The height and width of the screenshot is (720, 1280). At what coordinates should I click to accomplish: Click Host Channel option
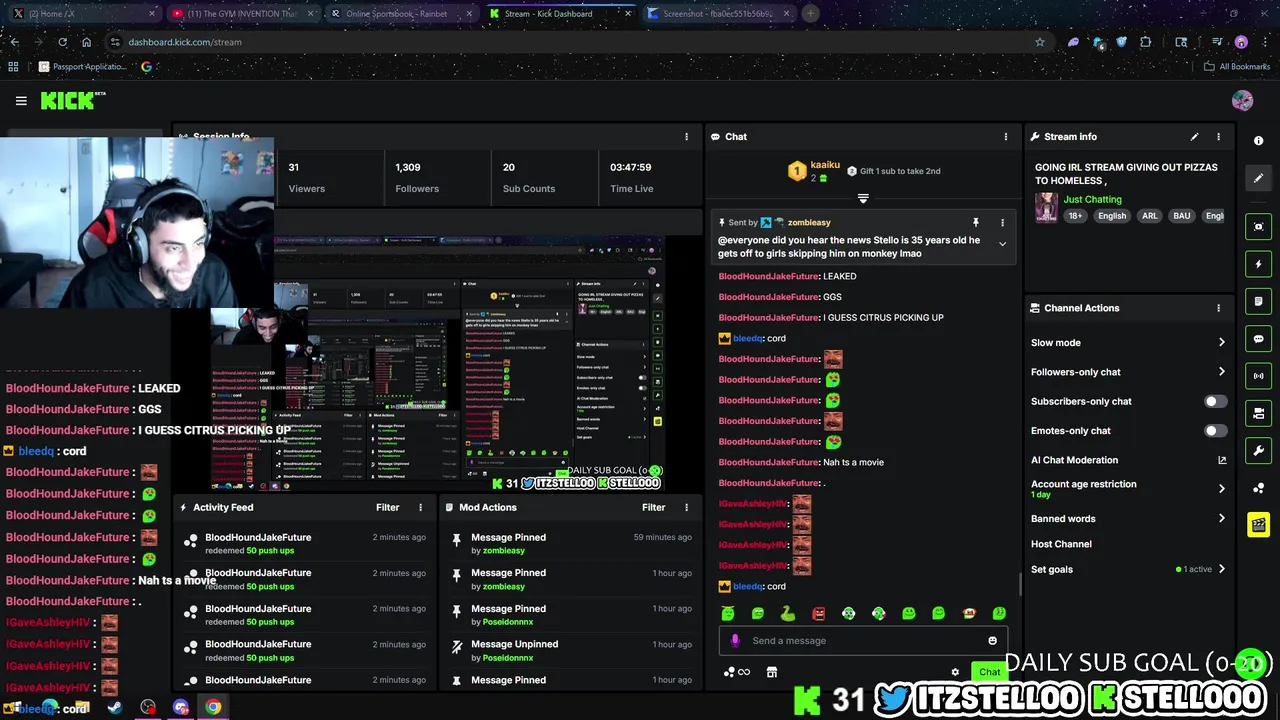[1061, 544]
